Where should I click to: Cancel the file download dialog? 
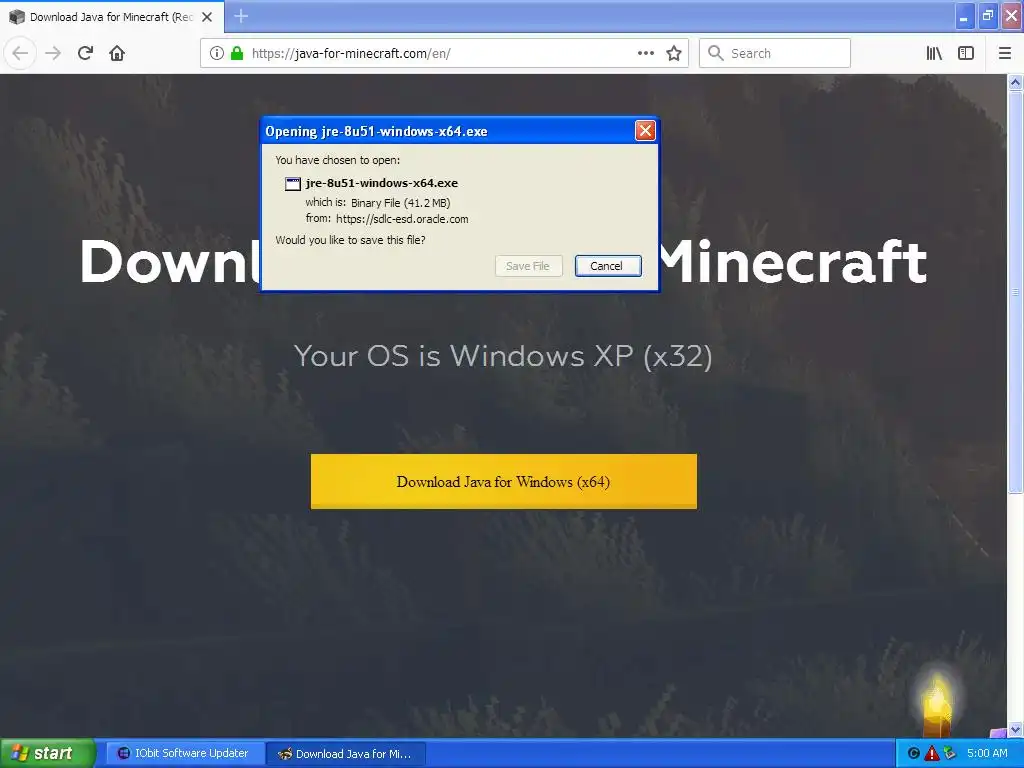[608, 266]
